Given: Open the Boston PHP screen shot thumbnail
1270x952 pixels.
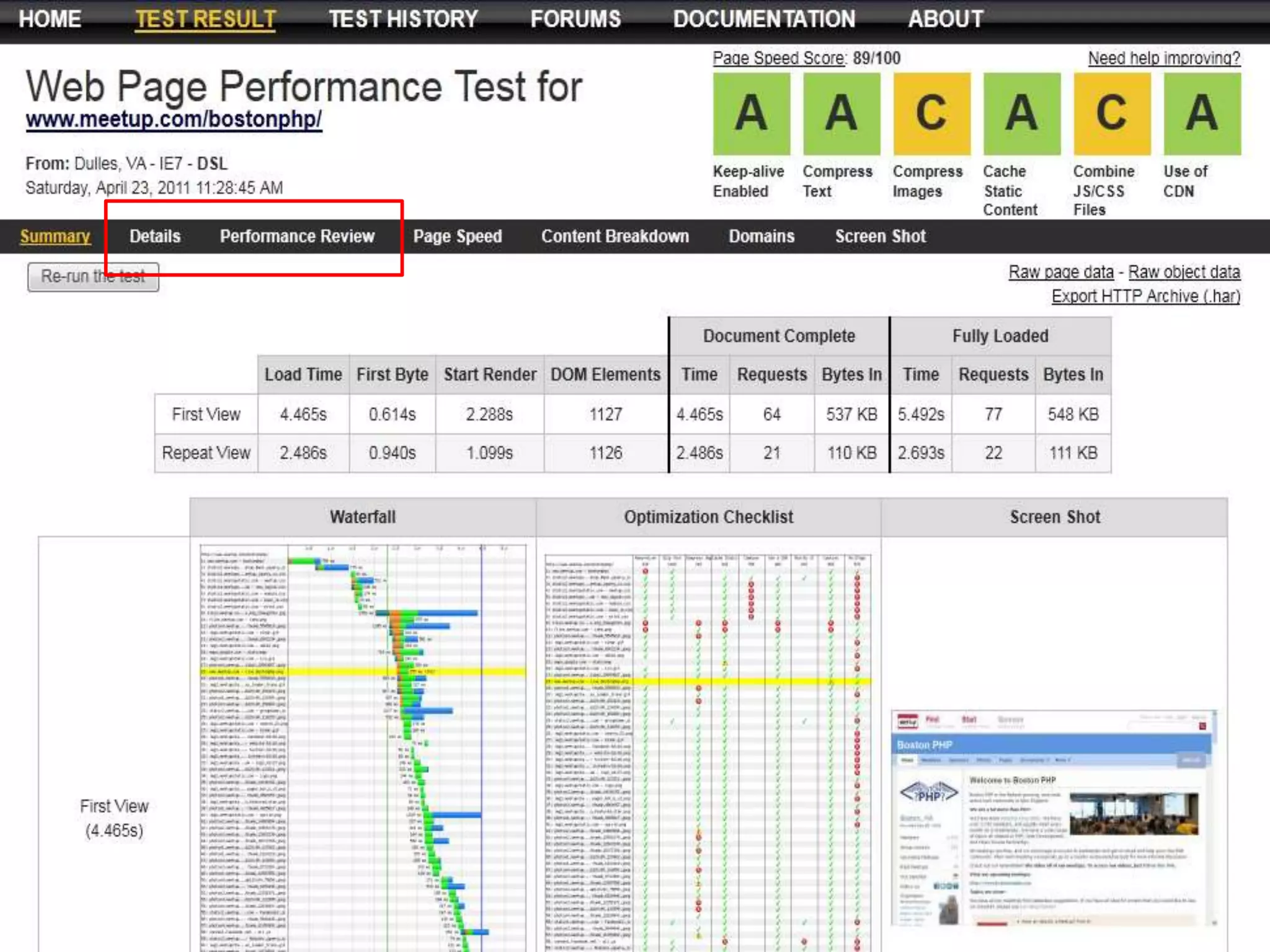Looking at the screenshot, I should click(x=1053, y=818).
